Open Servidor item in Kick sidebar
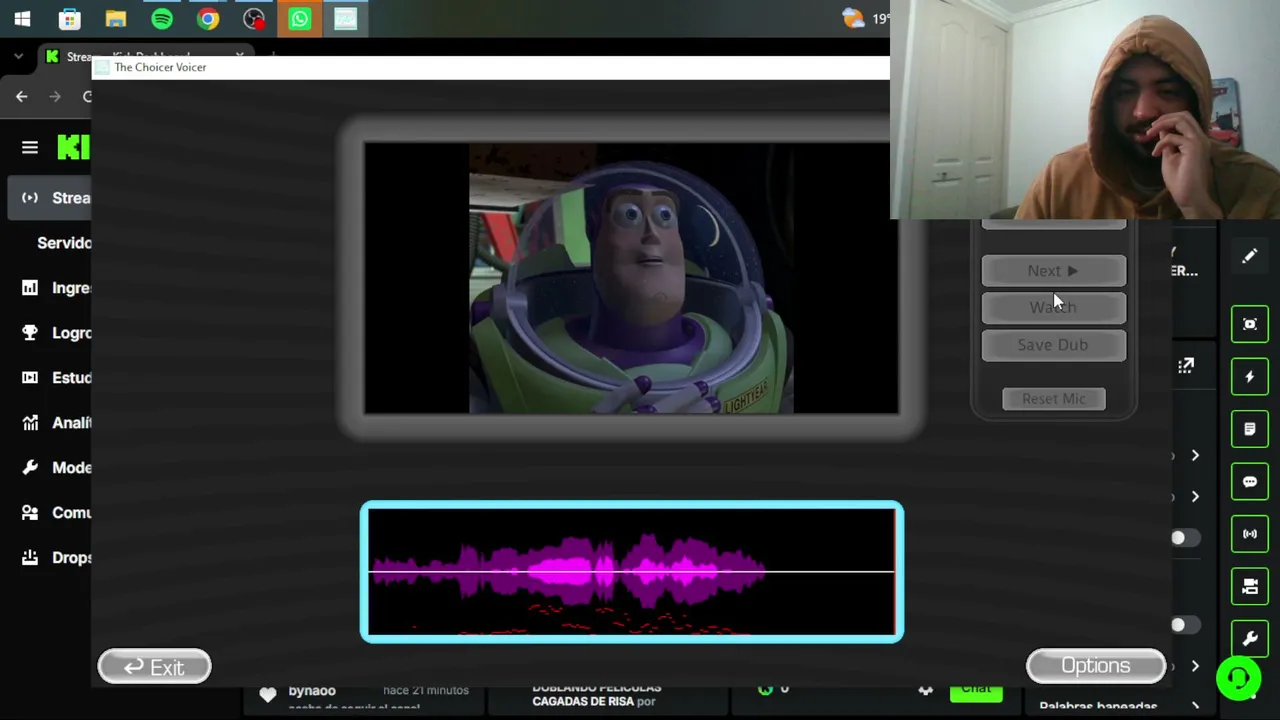1280x720 pixels. tap(64, 243)
